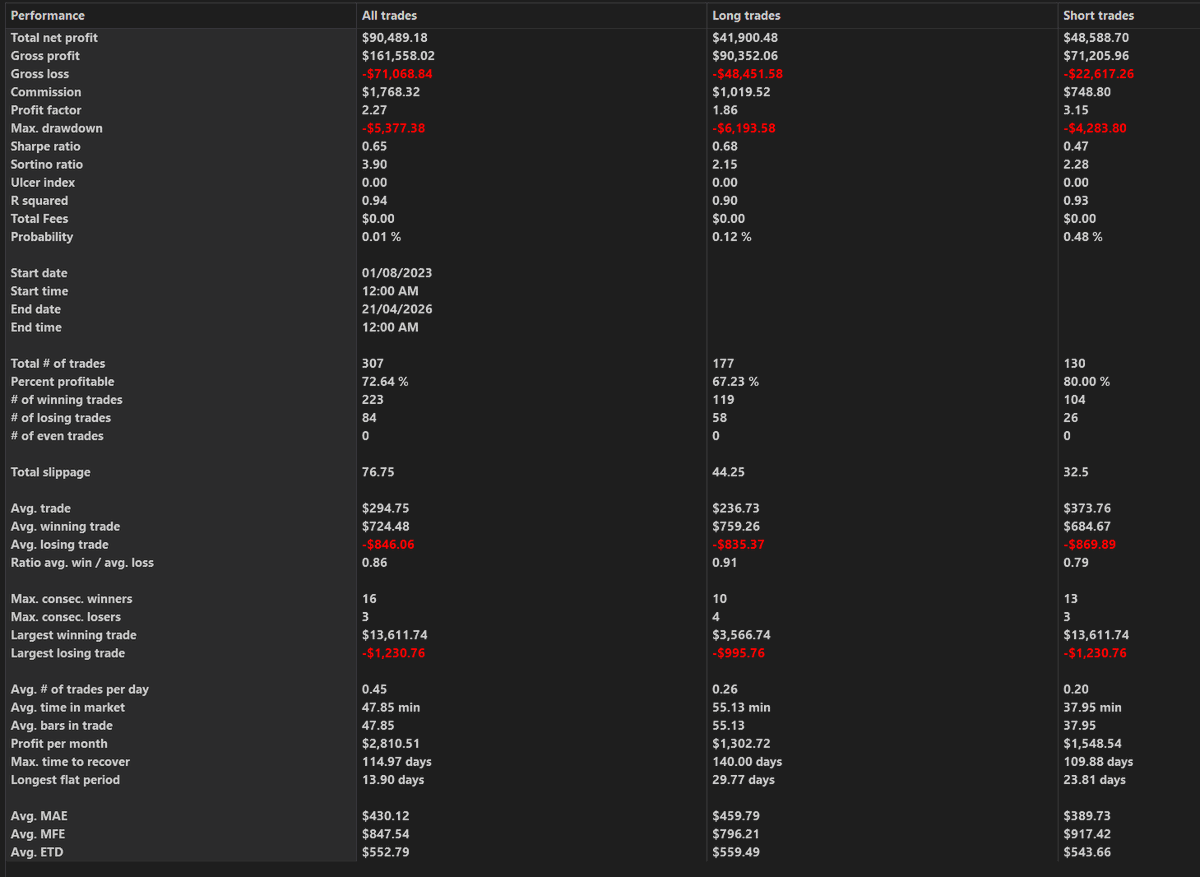The width and height of the screenshot is (1200, 877).
Task: Select Avg. # of trades per day 0.45
Action: pos(374,689)
